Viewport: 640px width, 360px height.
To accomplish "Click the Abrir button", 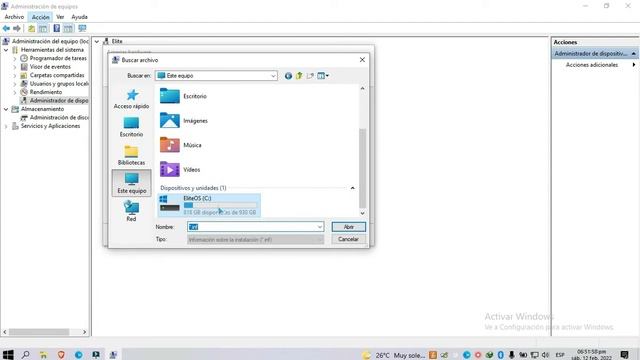I will pos(349,227).
